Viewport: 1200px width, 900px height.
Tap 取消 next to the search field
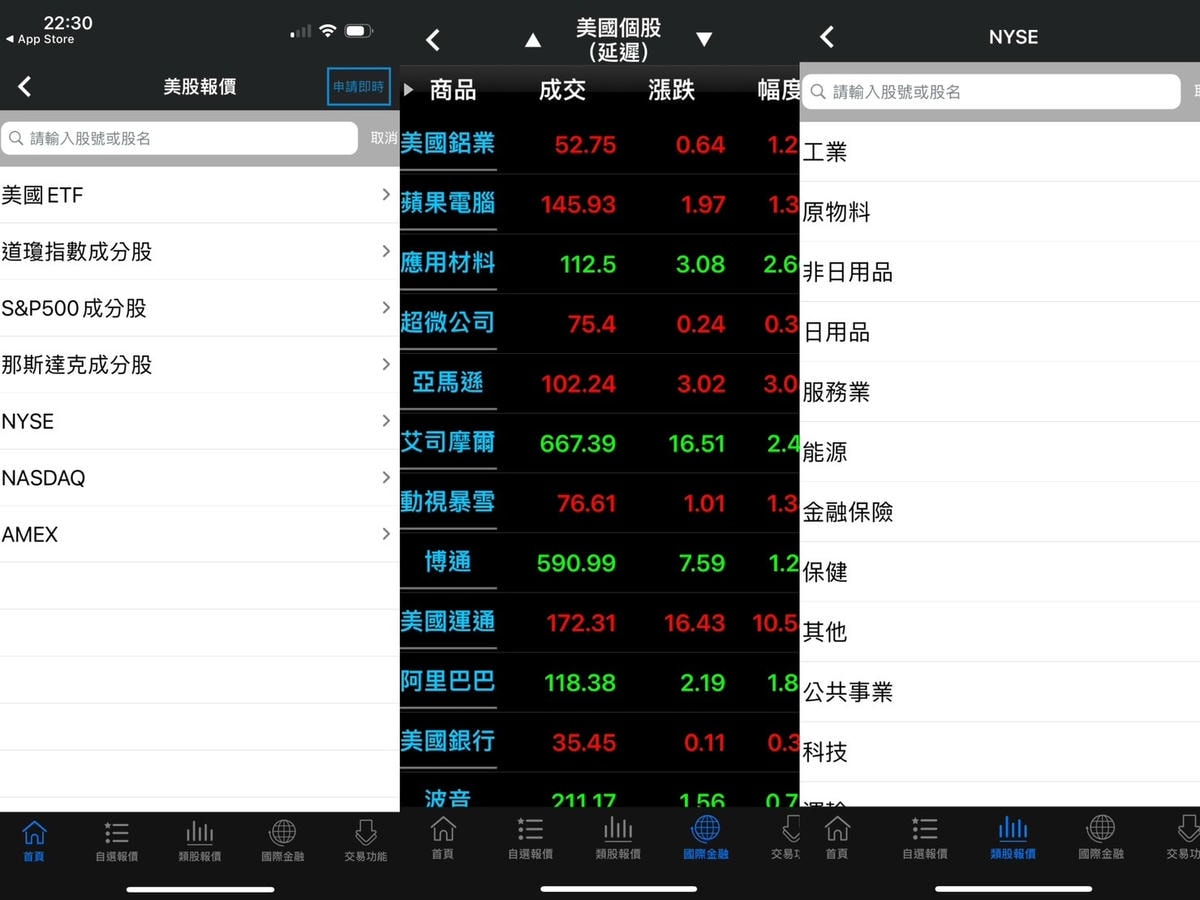click(384, 138)
